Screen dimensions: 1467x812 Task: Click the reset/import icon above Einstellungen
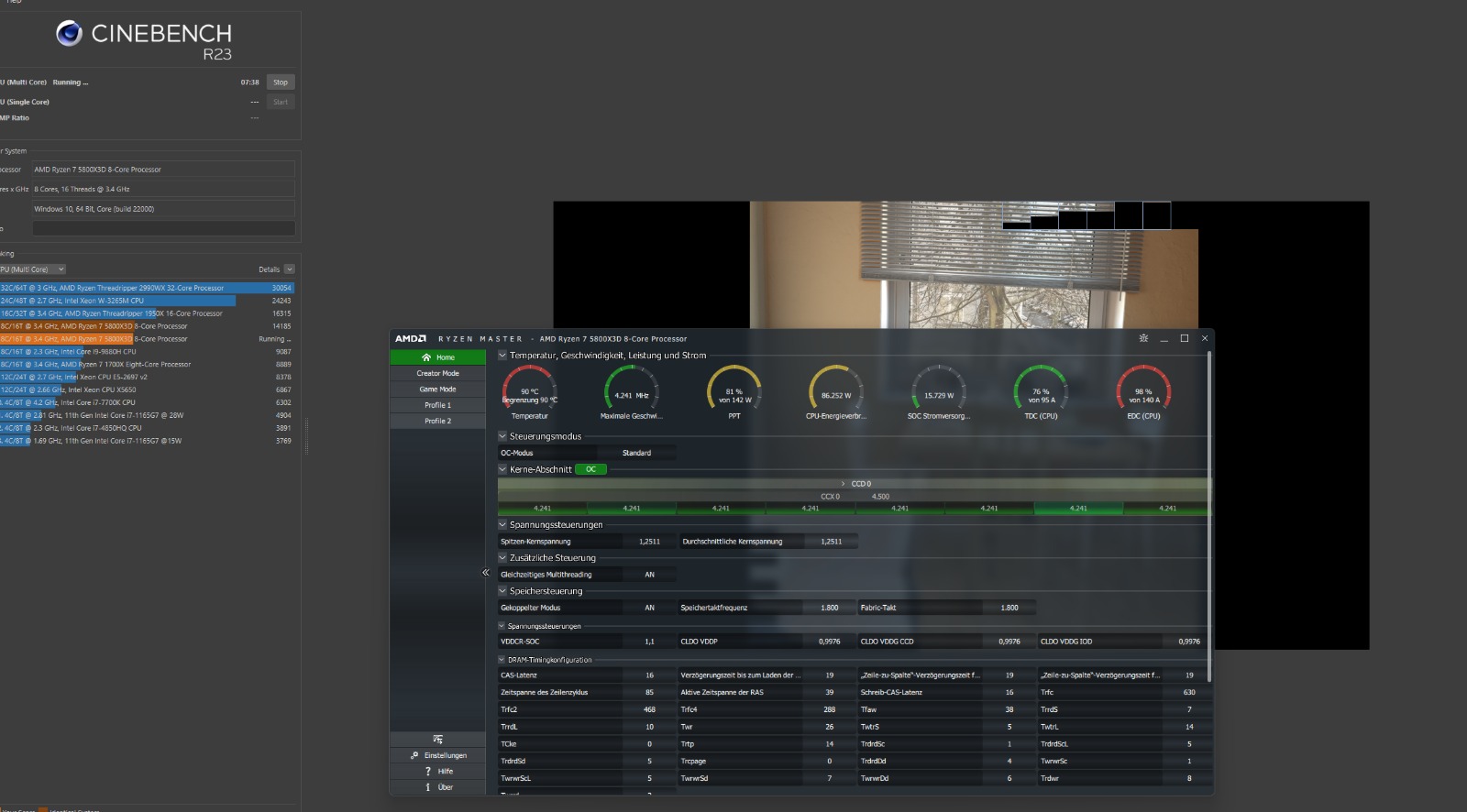pos(437,739)
